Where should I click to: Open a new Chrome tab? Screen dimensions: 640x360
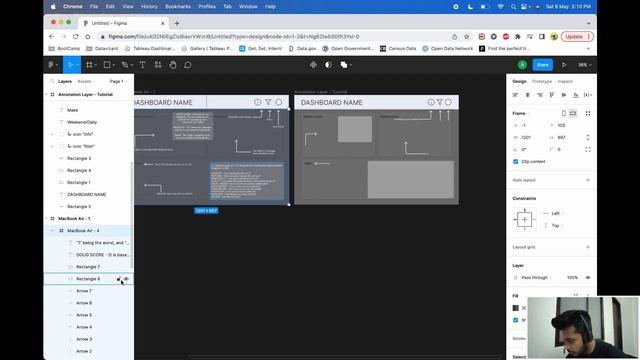click(177, 23)
